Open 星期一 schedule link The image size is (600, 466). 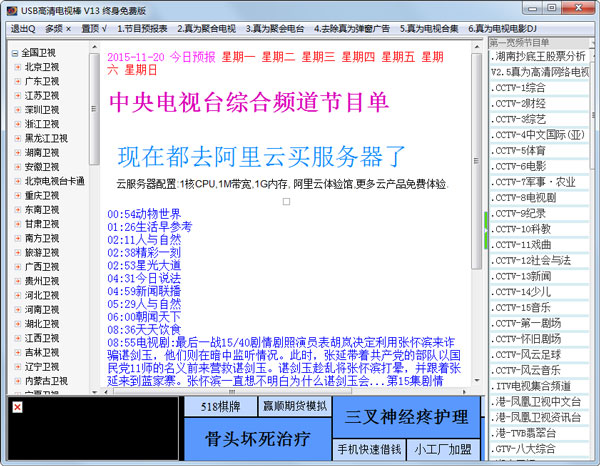point(238,57)
